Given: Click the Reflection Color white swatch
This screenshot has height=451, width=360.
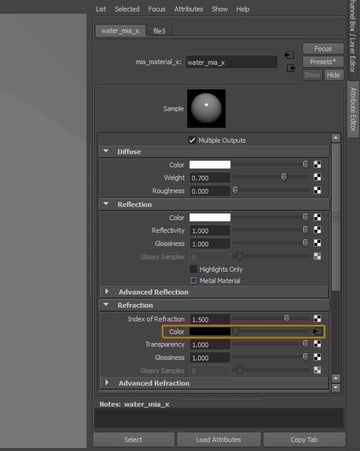Looking at the screenshot, I should pyautogui.click(x=210, y=217).
